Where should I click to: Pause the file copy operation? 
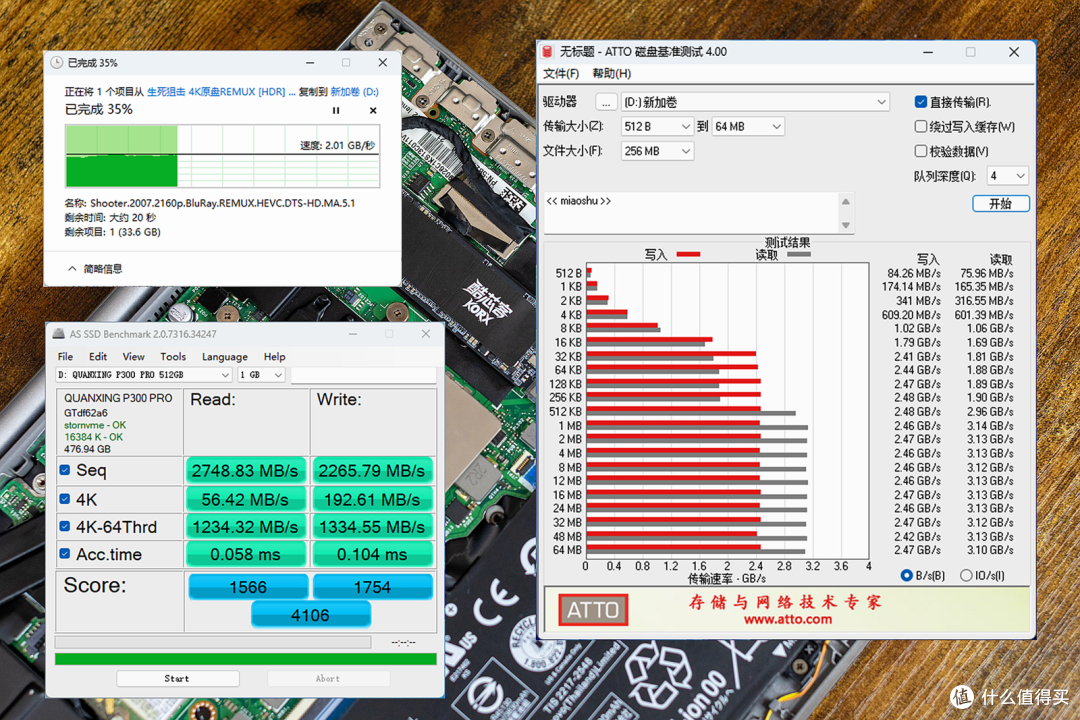point(336,110)
